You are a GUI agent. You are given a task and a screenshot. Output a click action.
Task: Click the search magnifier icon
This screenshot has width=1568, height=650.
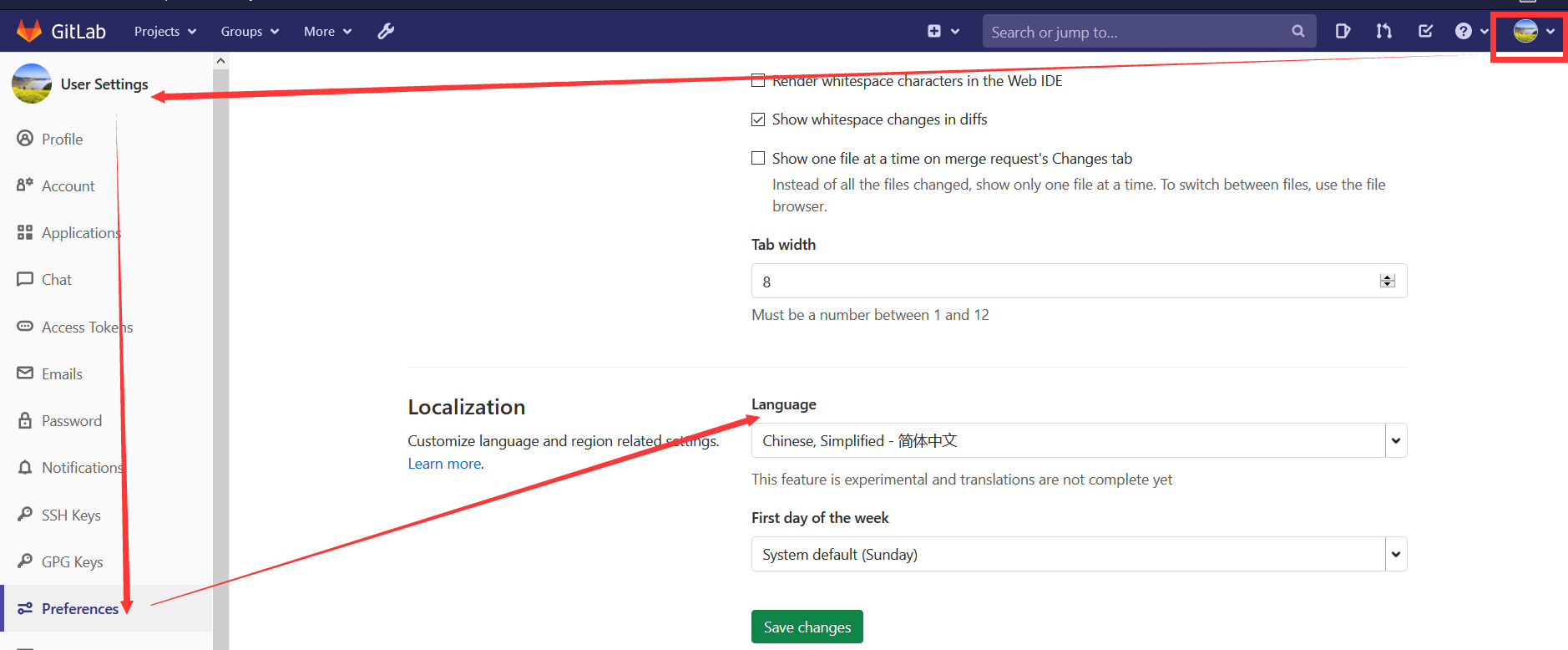1297,31
